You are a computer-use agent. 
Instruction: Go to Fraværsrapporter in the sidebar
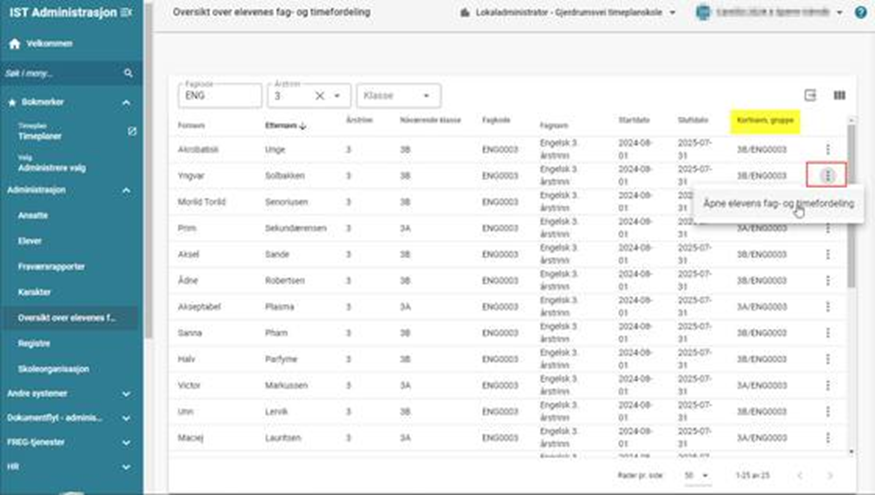point(50,267)
